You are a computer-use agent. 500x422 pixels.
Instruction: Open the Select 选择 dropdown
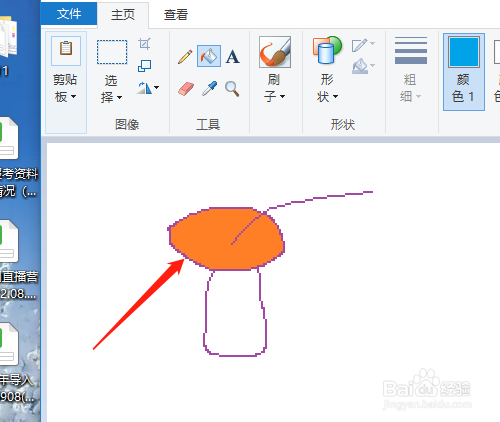pyautogui.click(x=111, y=89)
